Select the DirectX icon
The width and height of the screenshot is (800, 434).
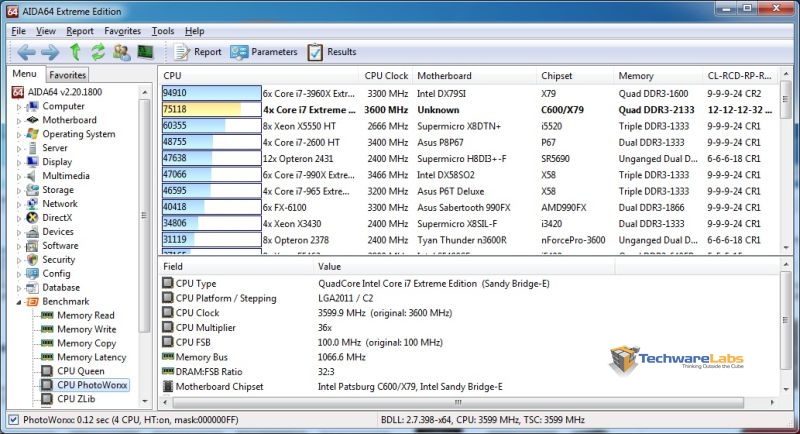coord(32,217)
